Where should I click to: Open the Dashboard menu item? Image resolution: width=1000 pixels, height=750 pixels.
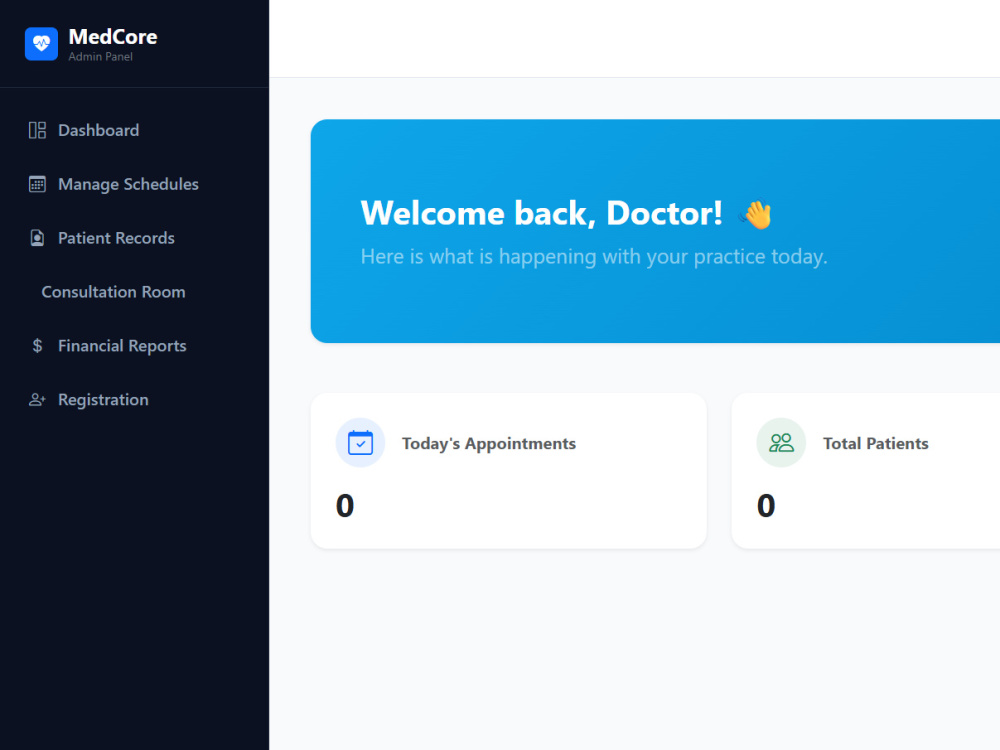tap(135, 130)
